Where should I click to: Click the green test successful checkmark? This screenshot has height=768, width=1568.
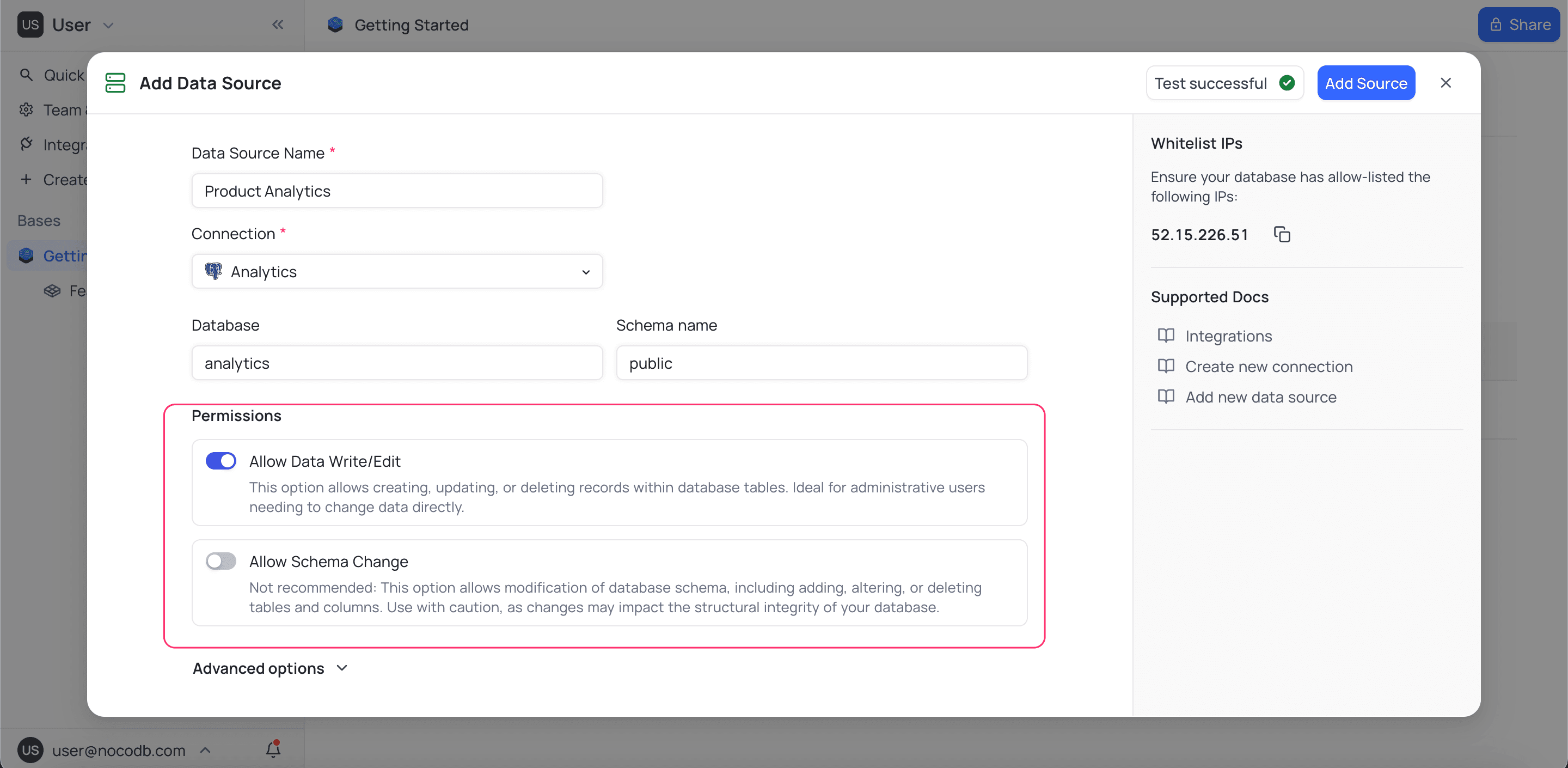1287,83
